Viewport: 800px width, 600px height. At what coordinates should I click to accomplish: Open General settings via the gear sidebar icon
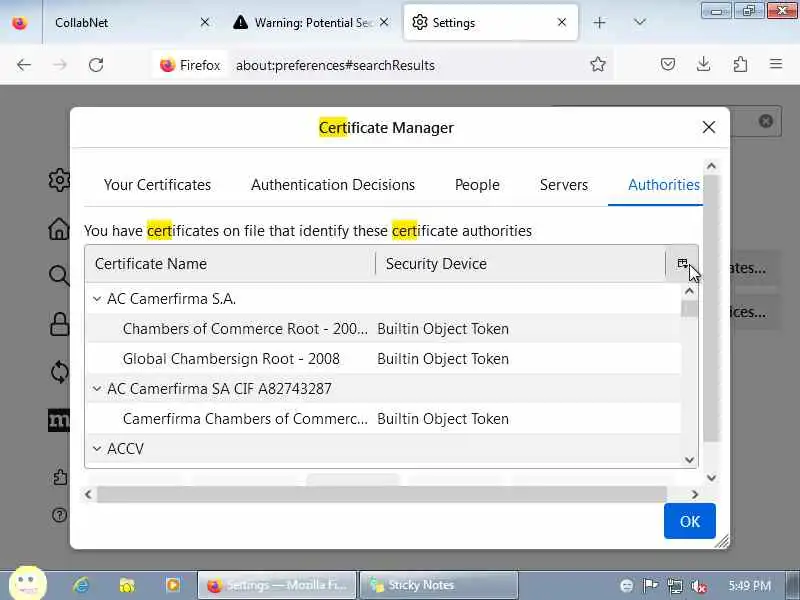(x=60, y=180)
